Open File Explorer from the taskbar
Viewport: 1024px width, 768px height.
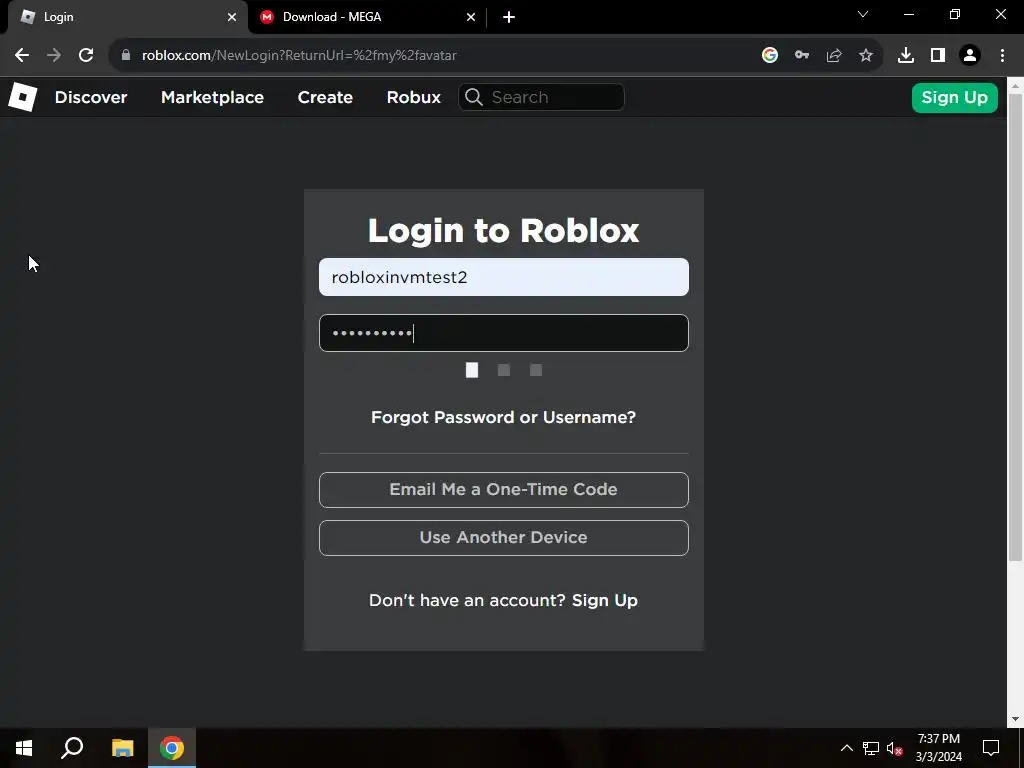click(x=122, y=748)
